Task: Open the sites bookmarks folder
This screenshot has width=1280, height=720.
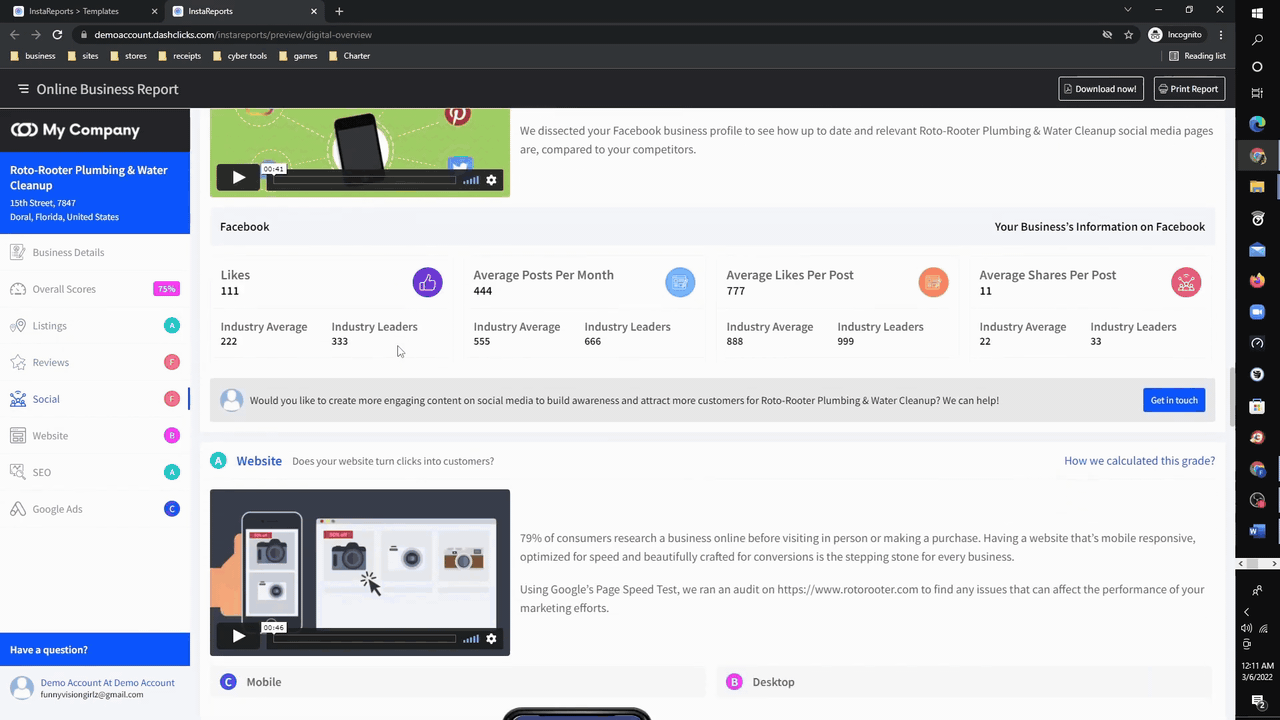Action: coord(84,56)
